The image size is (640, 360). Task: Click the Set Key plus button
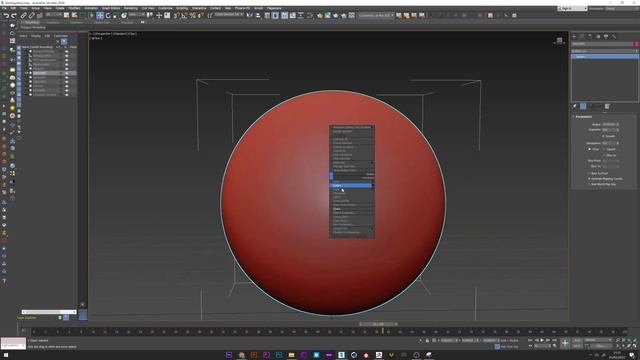(x=565, y=343)
